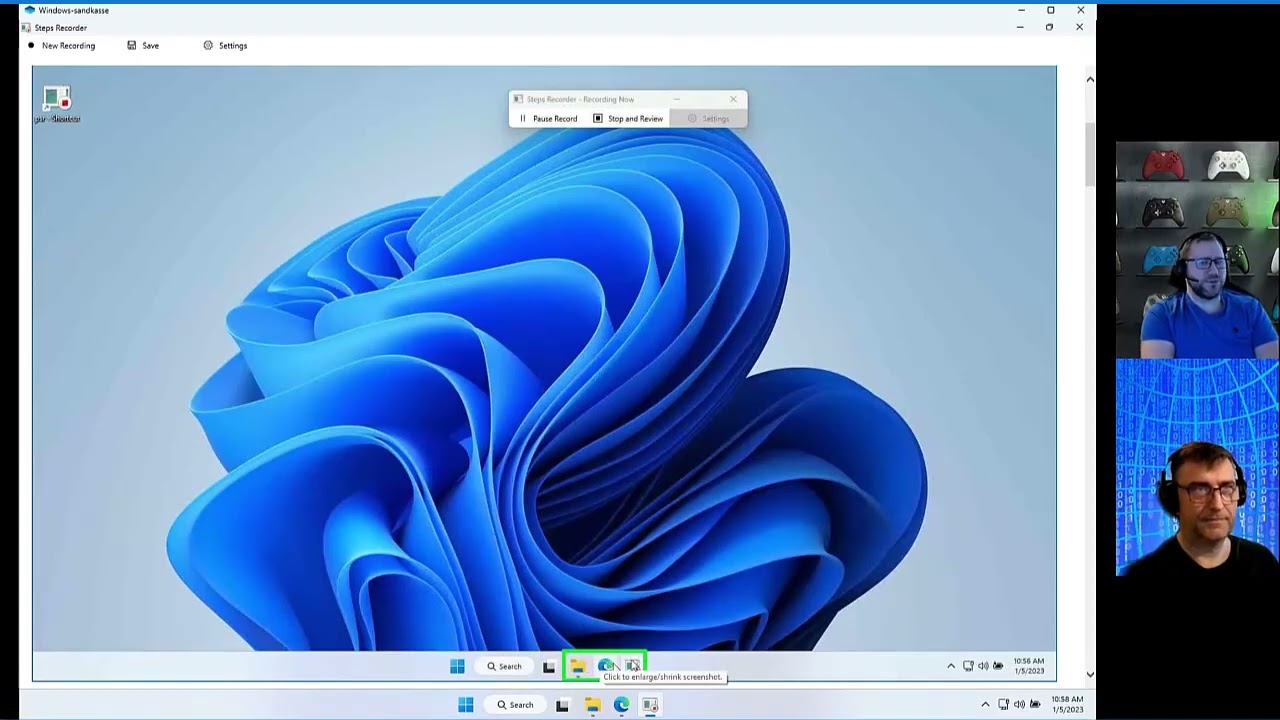Click the vertical scrollbar thumb in Steps Recorder

point(1090,155)
